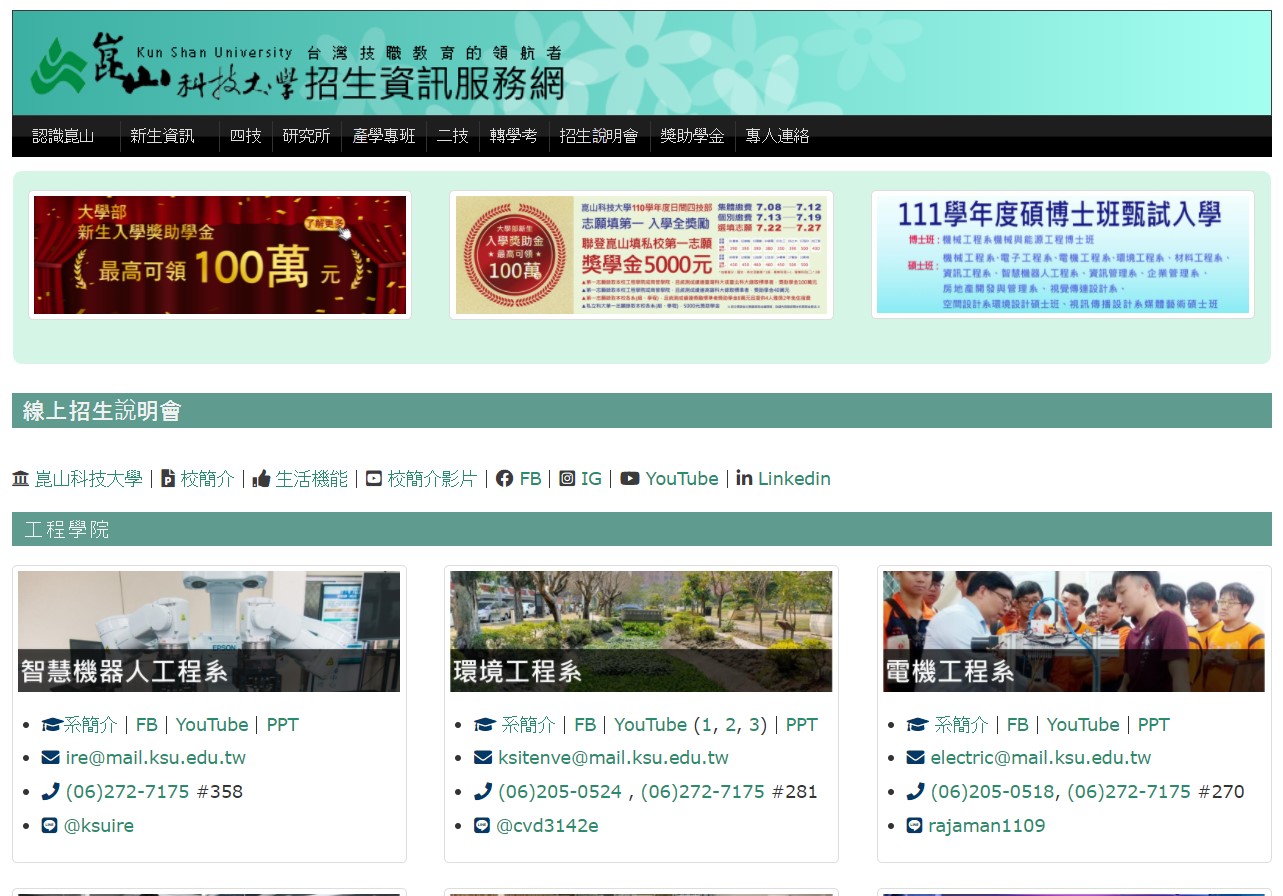This screenshot has height=896, width=1283.
Task: Click the phone icon under 電機工程系
Action: 915,792
